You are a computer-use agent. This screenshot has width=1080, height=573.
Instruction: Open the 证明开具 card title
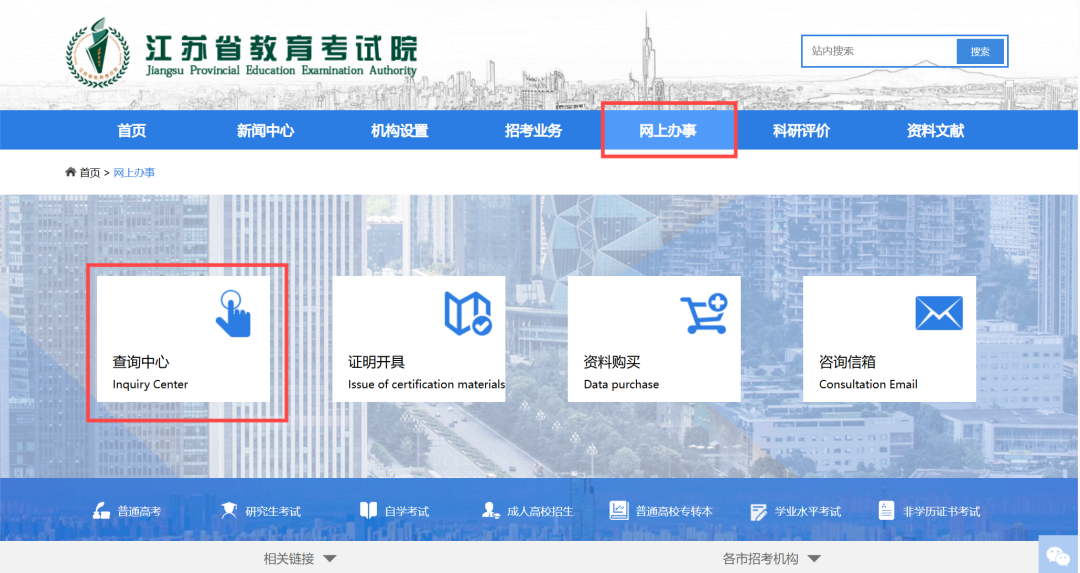click(376, 362)
